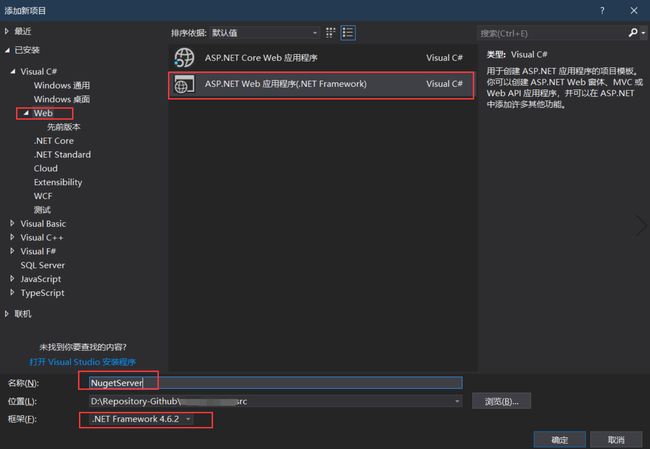
Task: Expand the Visual Basic node
Action: pos(12,223)
